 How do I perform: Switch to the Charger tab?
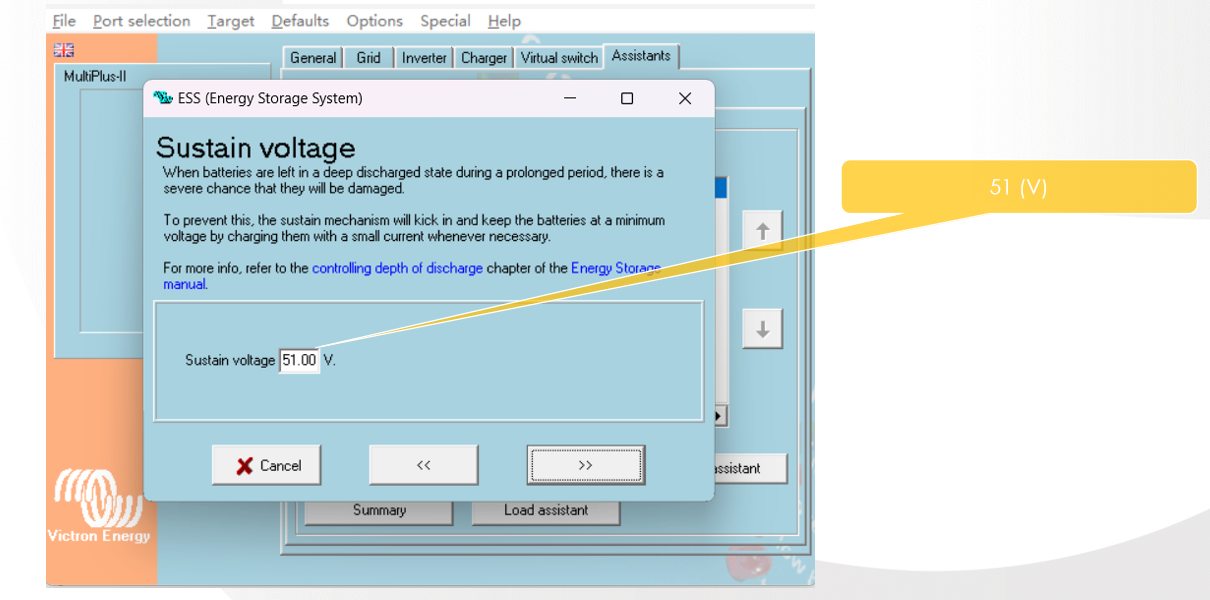click(x=484, y=58)
